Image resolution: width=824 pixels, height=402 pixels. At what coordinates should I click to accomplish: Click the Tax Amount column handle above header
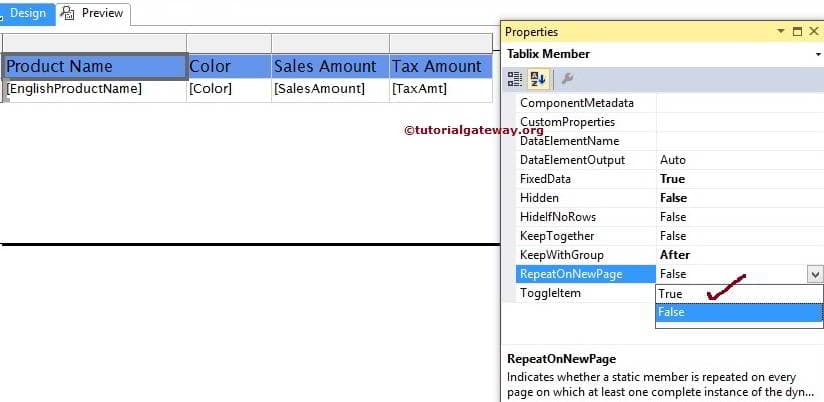click(441, 43)
